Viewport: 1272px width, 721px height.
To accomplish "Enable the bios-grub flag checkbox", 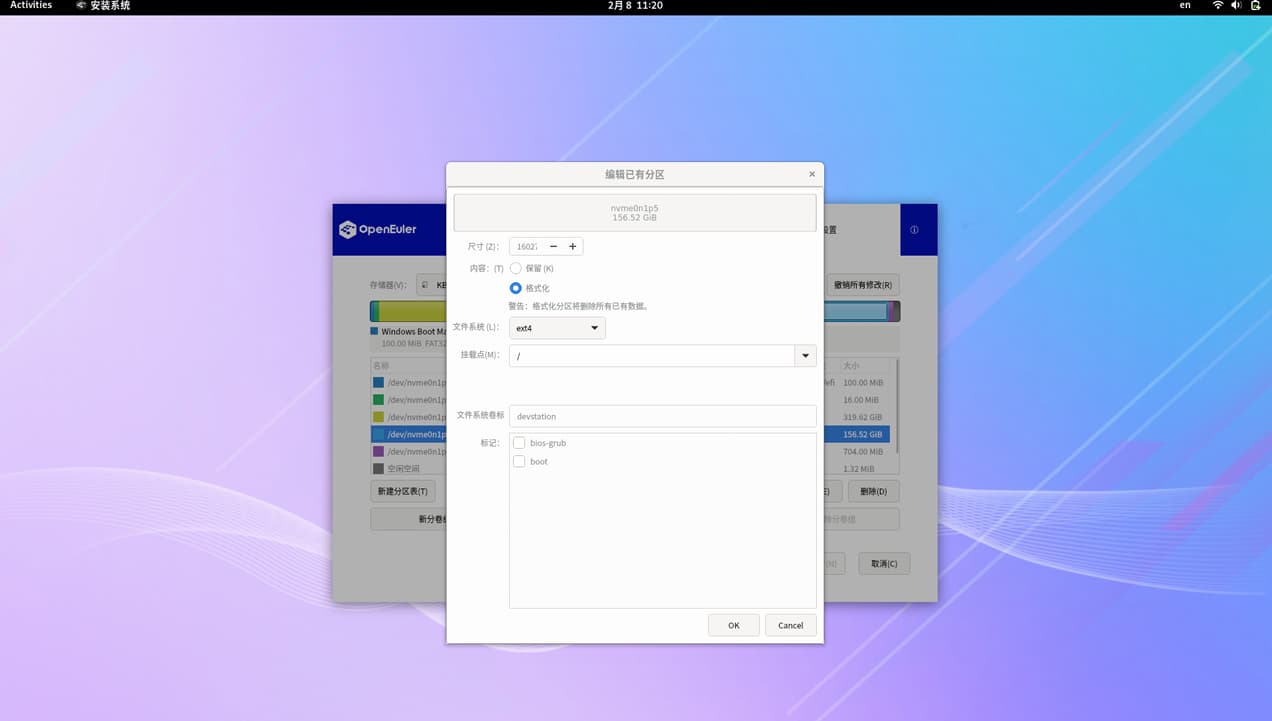I will [x=519, y=443].
